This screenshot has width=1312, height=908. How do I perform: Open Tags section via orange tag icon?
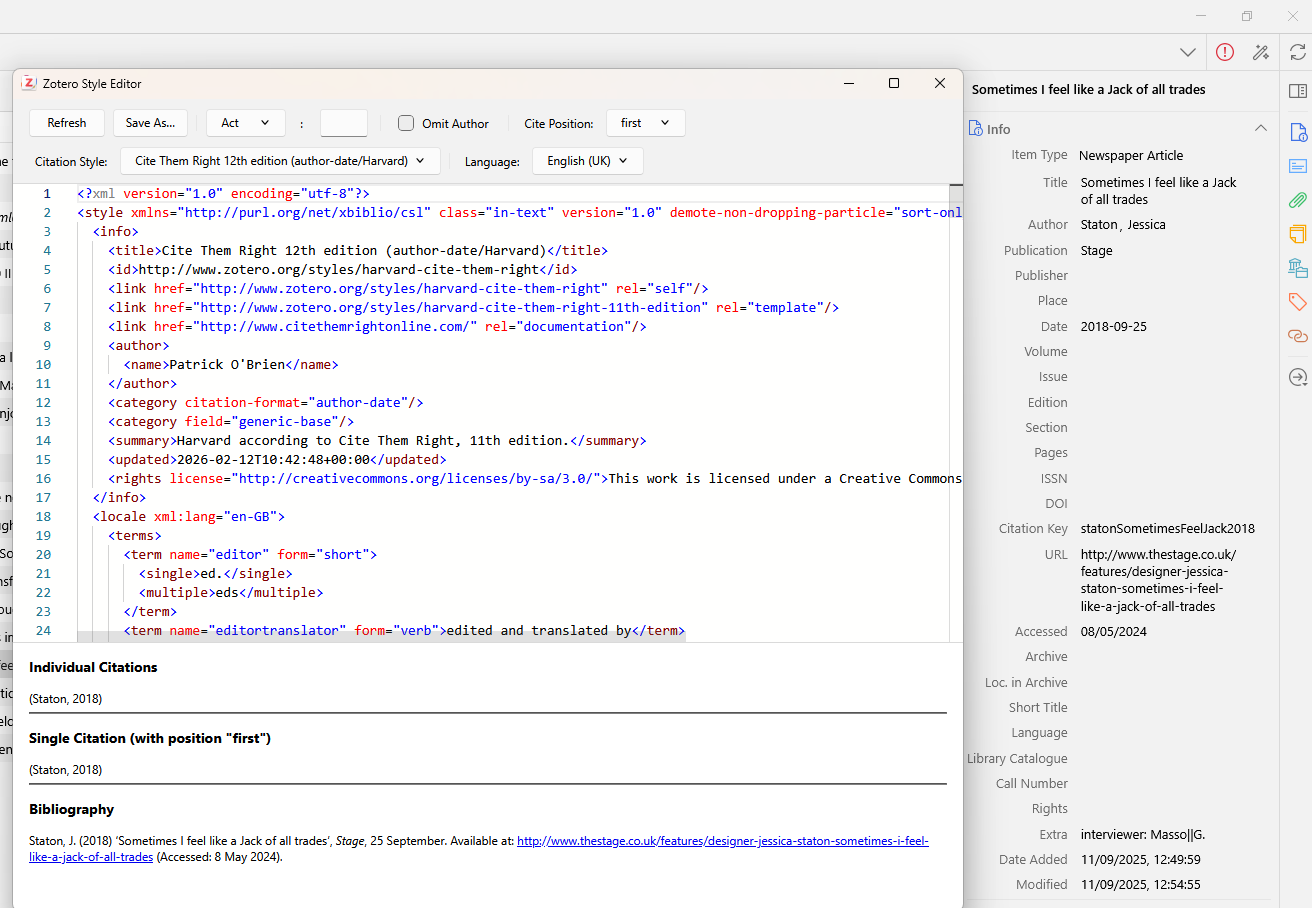point(1297,302)
